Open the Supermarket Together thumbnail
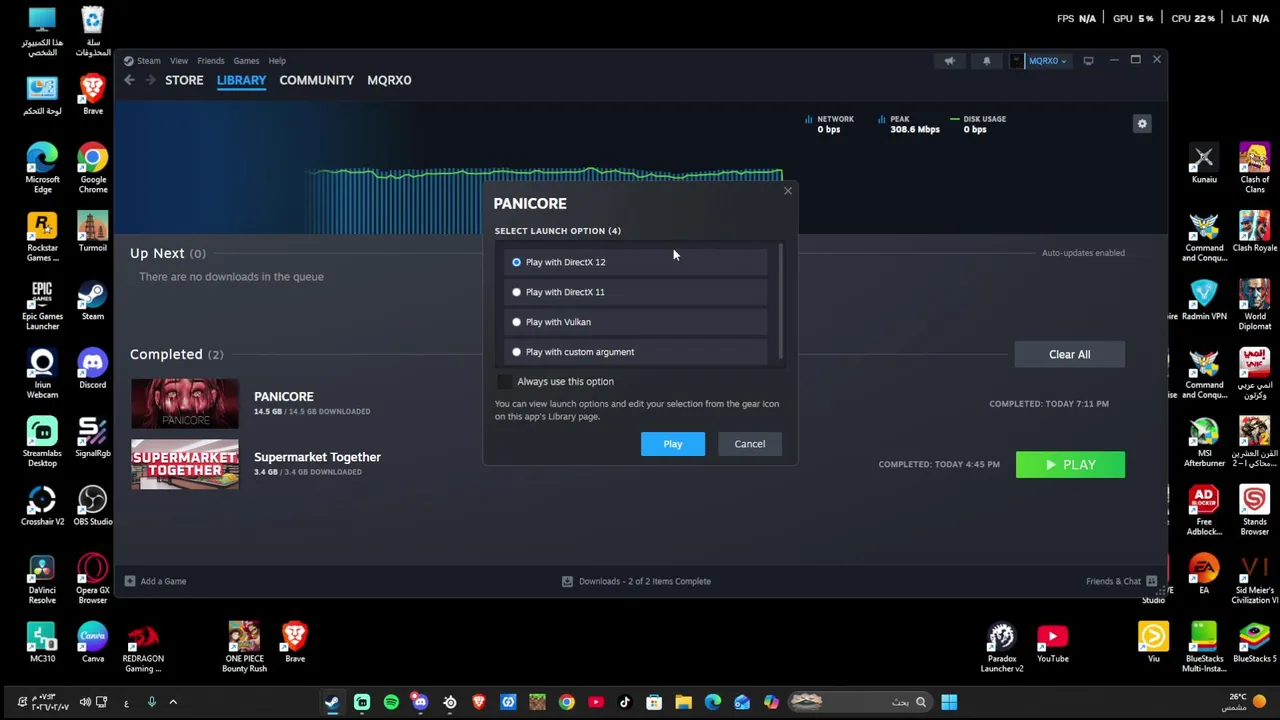 point(185,464)
